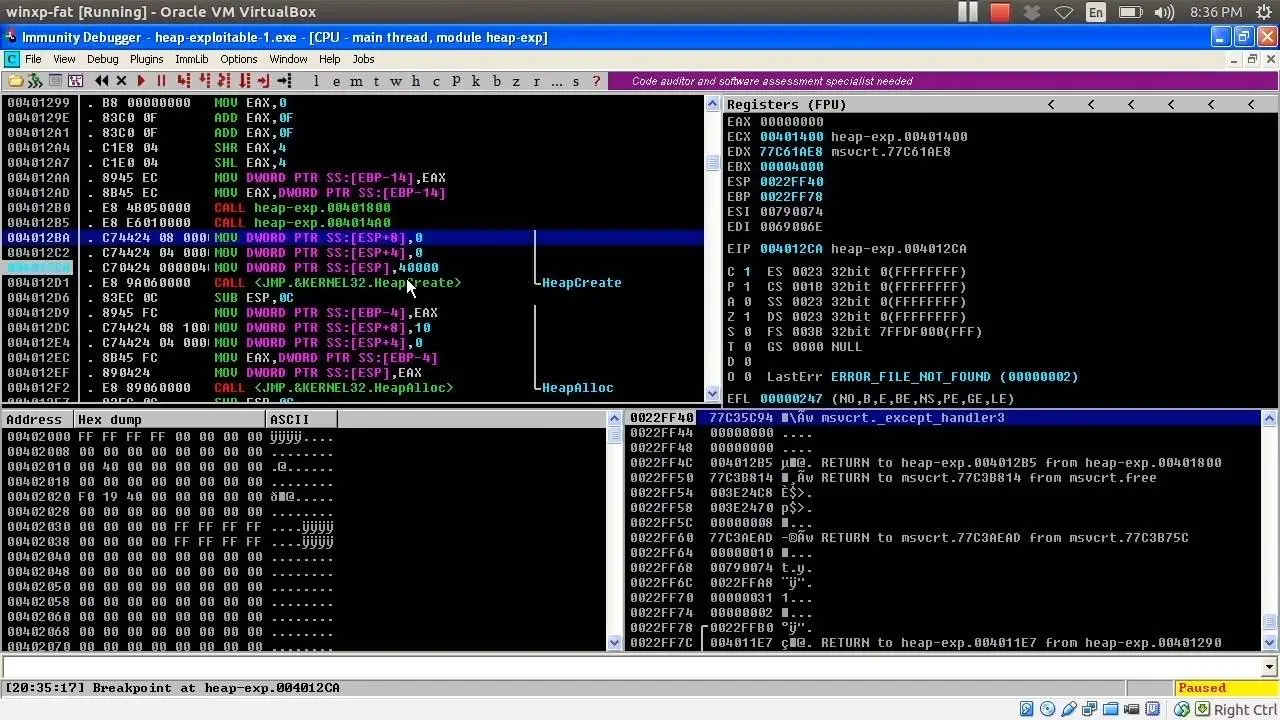Click the VirtualBox shared folders status icon
This screenshot has width=1280, height=720.
point(1110,709)
